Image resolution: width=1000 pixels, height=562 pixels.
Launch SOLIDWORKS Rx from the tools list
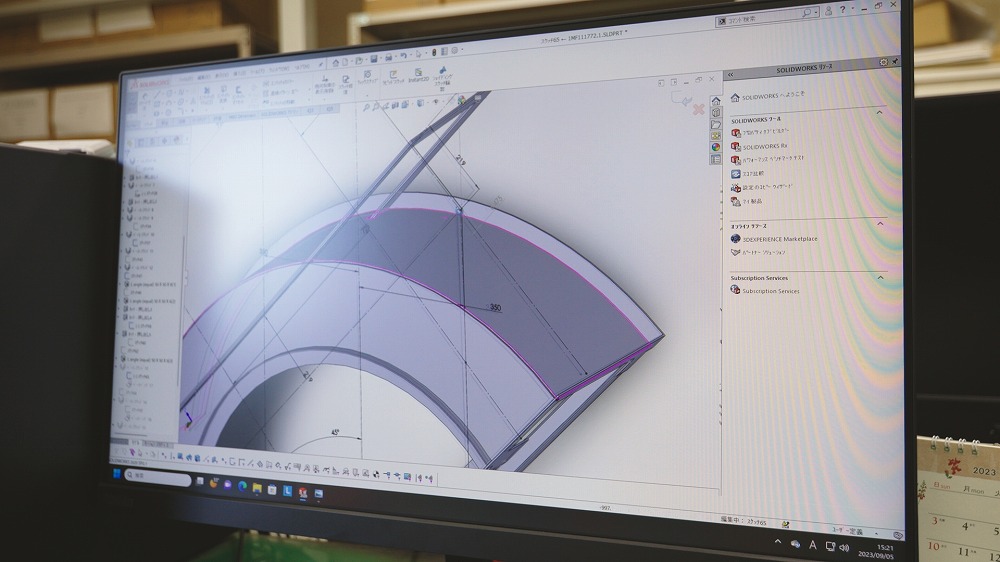[x=759, y=146]
